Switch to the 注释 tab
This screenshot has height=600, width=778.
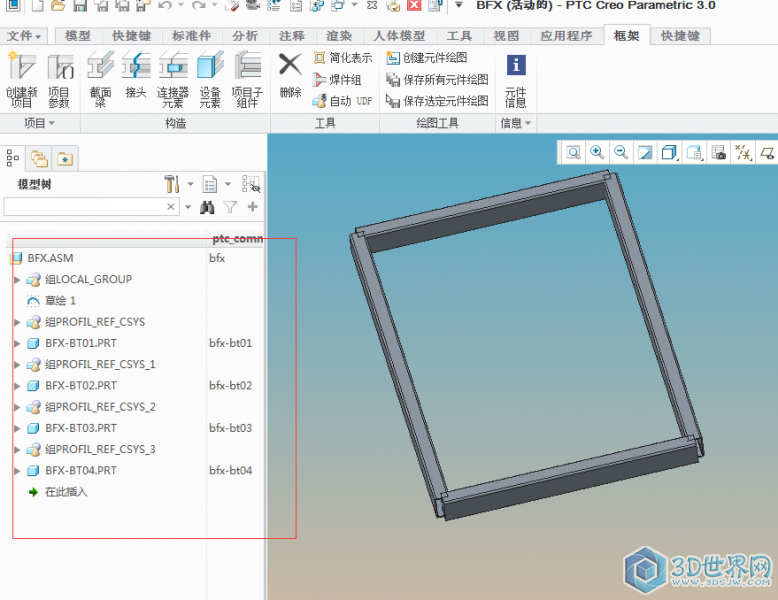tap(292, 36)
